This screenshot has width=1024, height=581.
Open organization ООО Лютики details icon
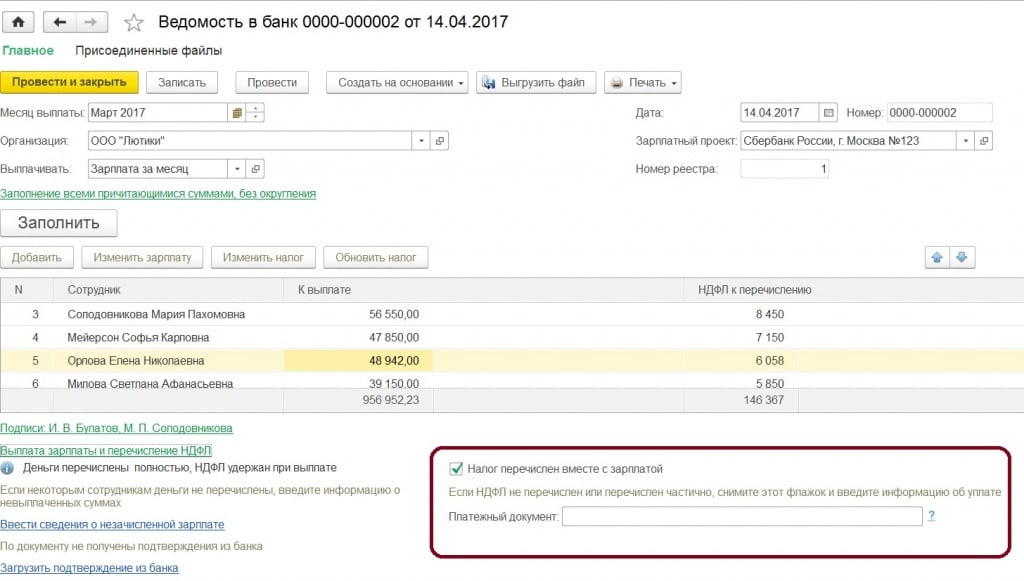click(440, 141)
